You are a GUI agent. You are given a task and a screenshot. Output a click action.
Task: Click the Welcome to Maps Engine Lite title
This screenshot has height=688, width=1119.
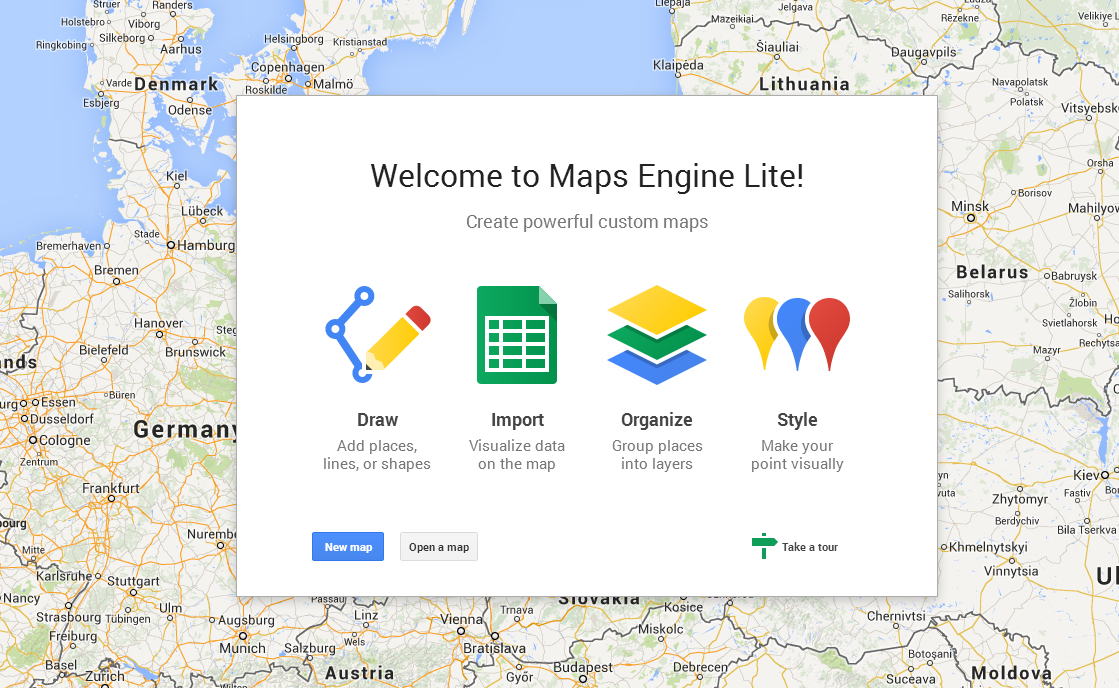[587, 176]
